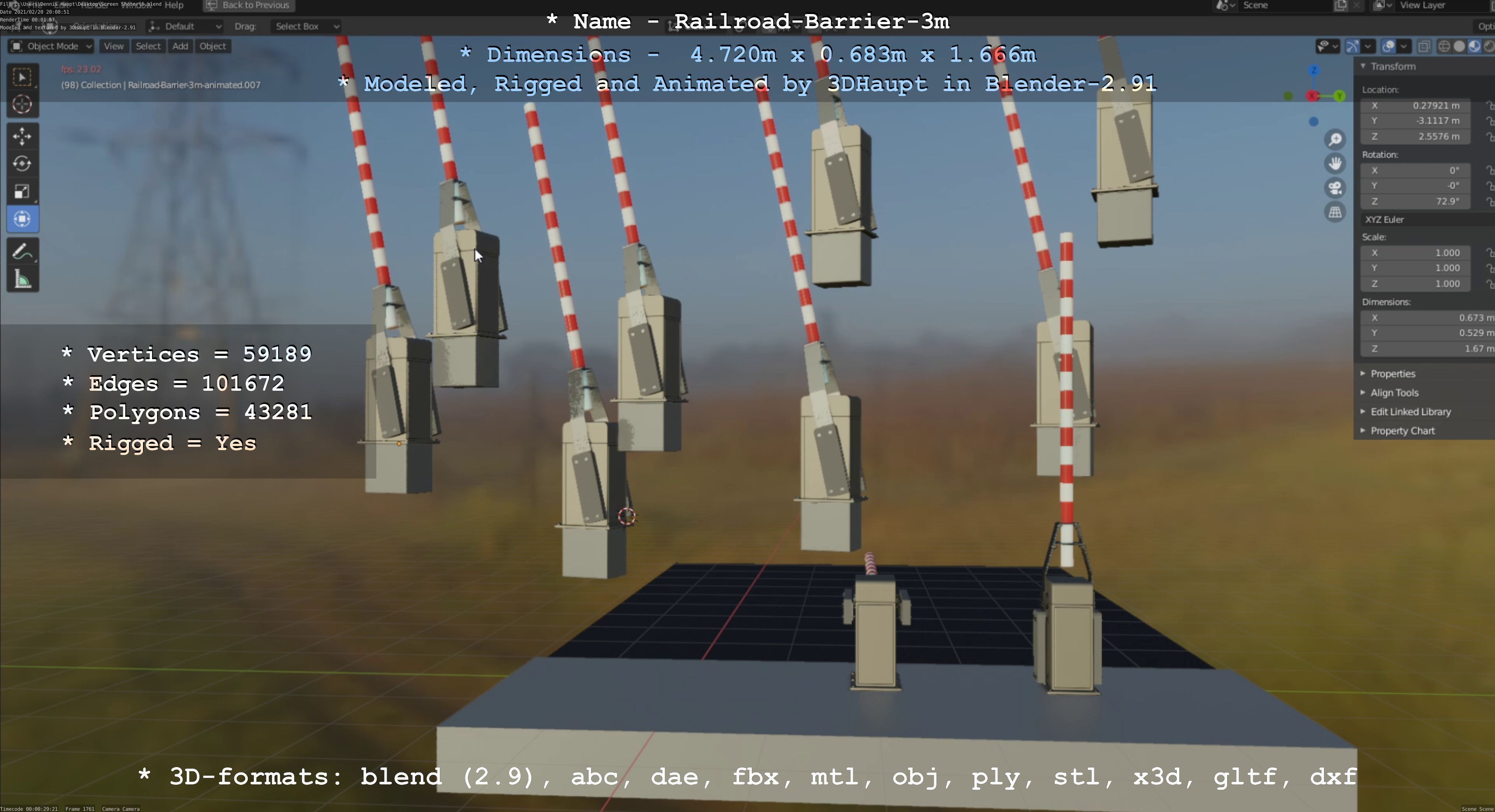Viewport: 1495px width, 812px height.
Task: Open the view layer browse icon
Action: [1383, 5]
